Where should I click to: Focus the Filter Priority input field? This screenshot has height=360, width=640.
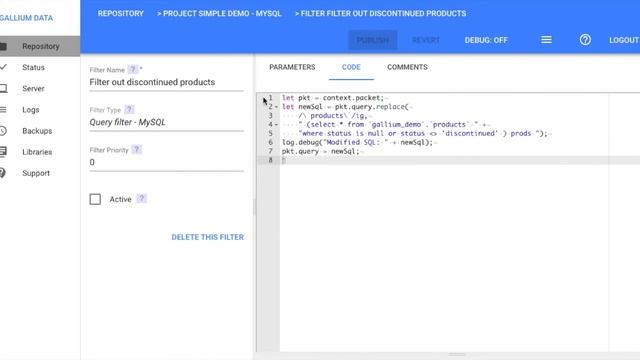pos(167,162)
